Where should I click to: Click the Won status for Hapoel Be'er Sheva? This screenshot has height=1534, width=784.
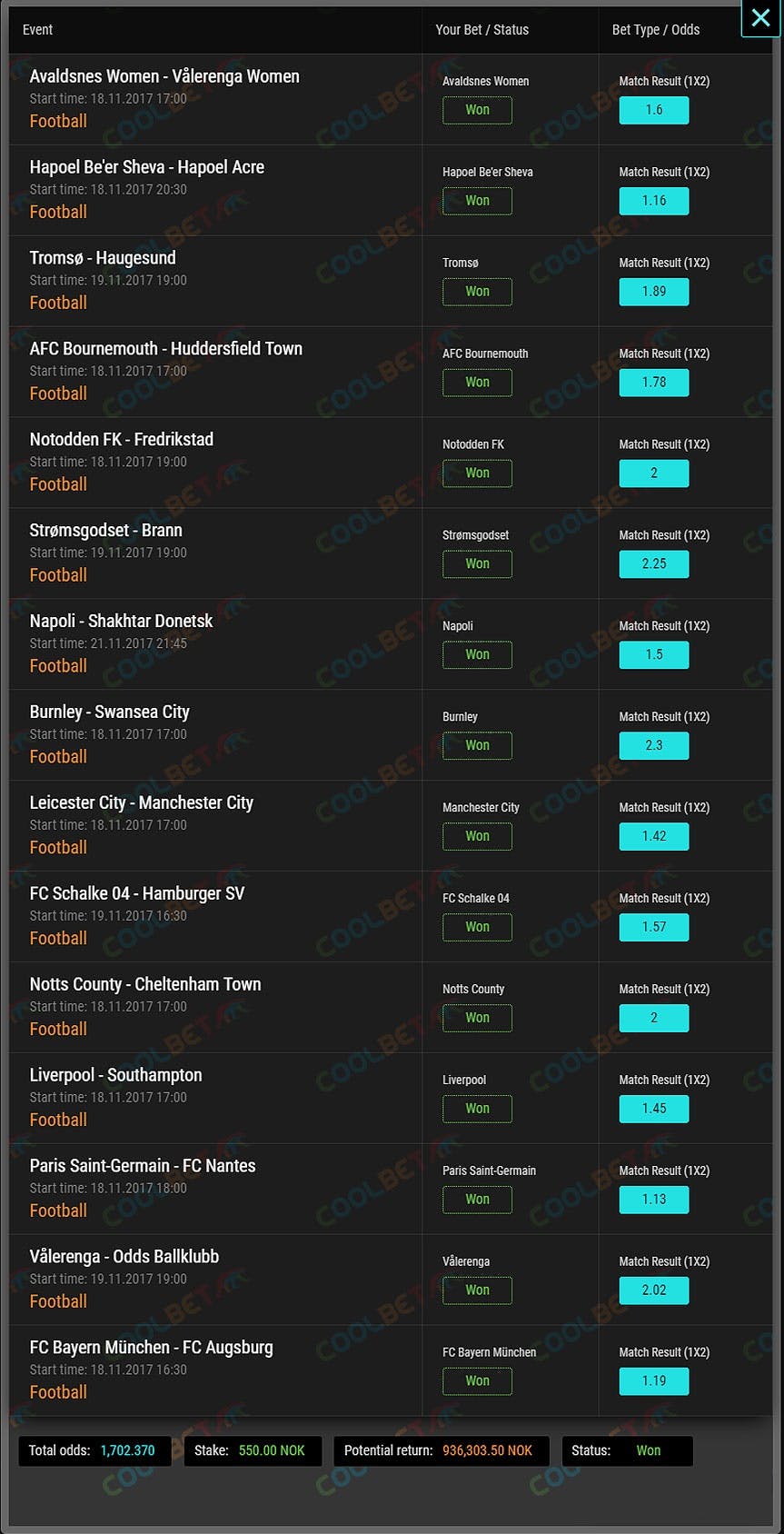pos(477,201)
